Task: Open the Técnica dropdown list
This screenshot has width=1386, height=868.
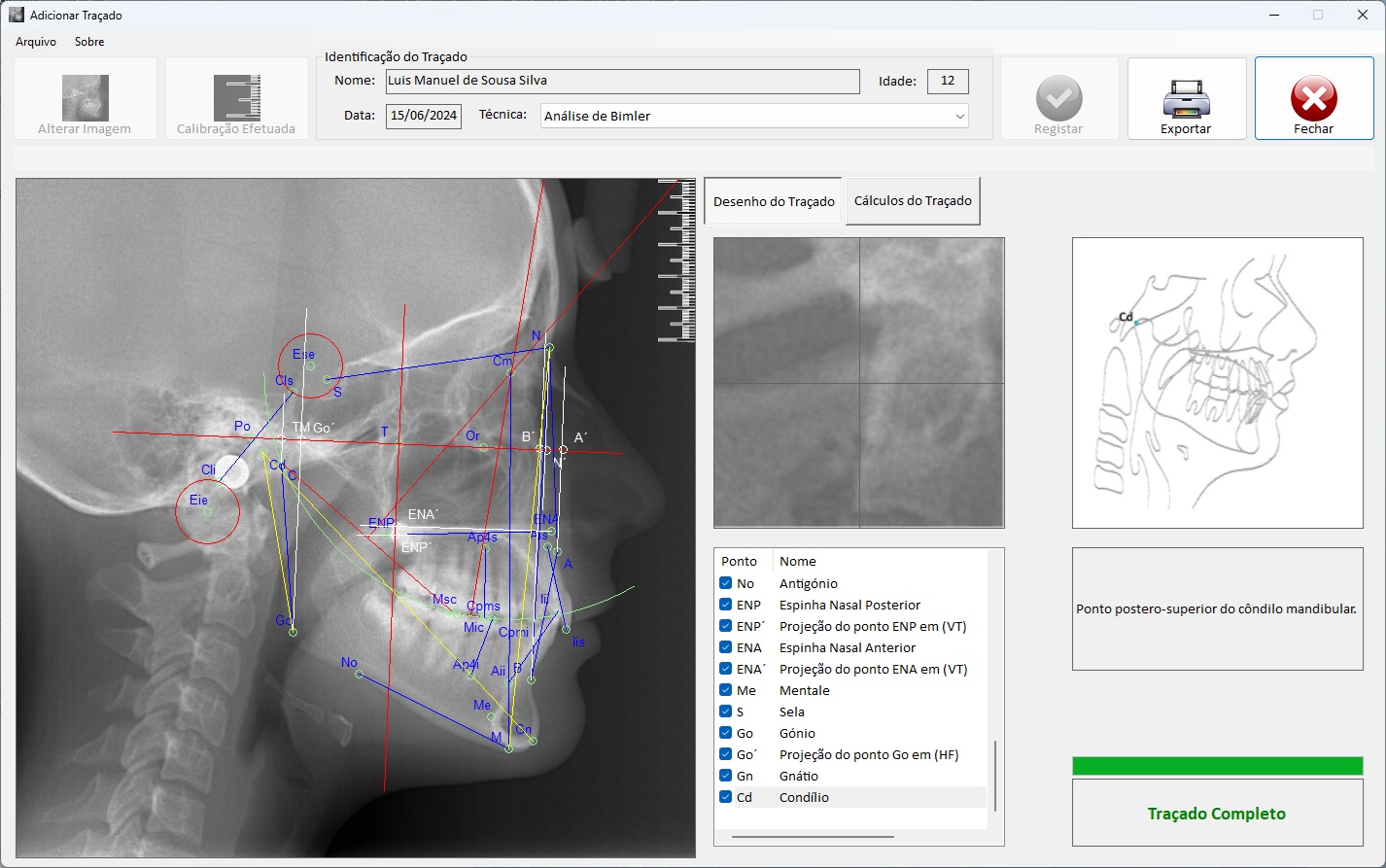Action: pos(959,117)
